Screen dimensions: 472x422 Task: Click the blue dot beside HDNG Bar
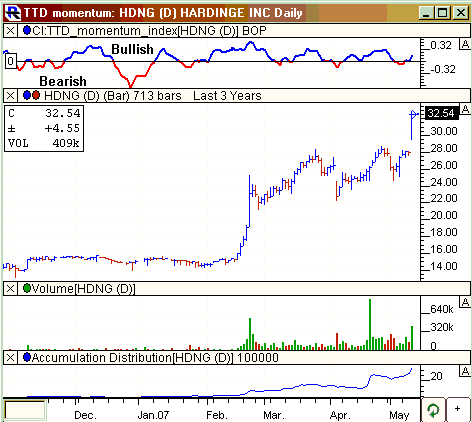27,95
